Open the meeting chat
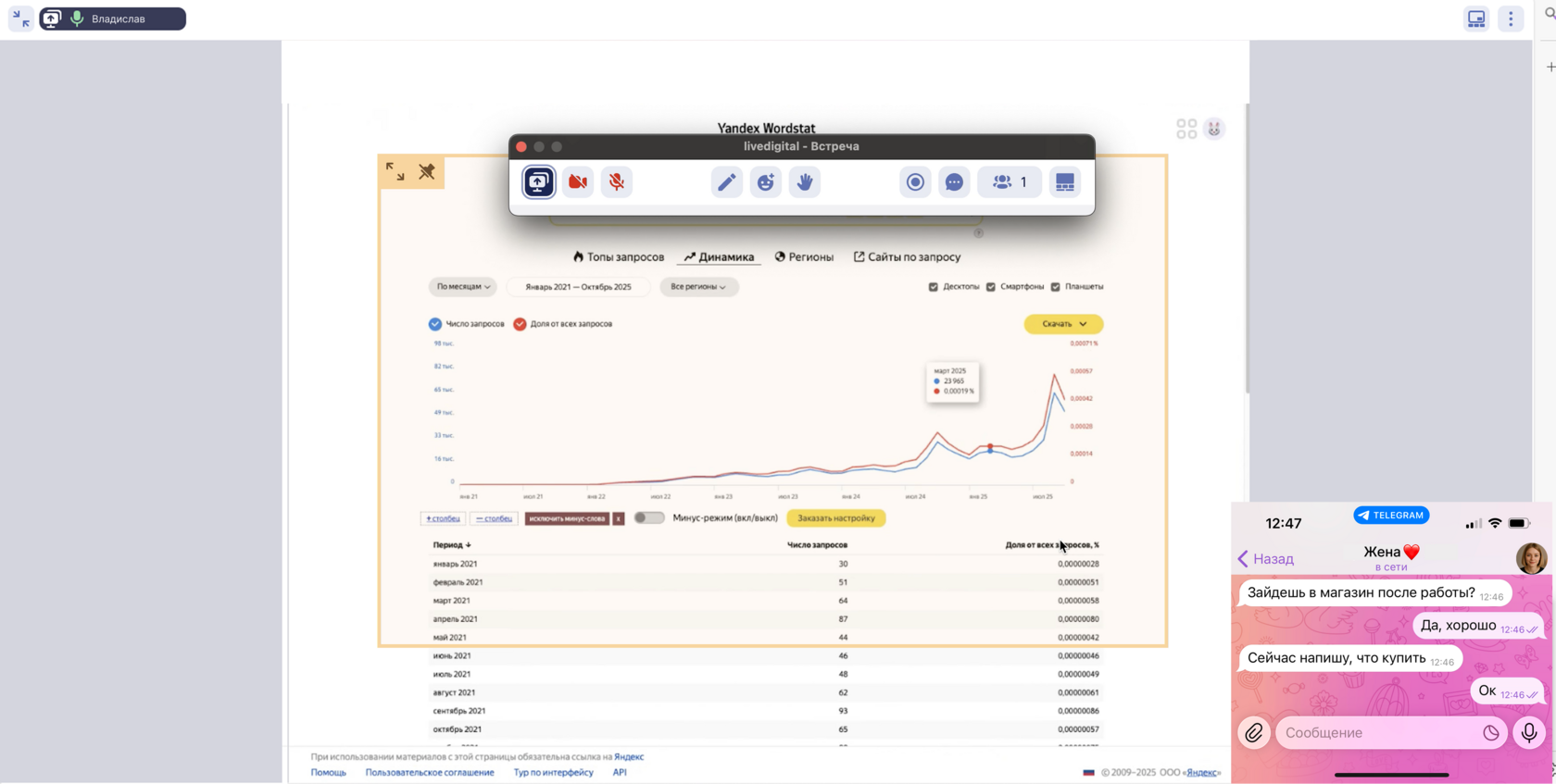 point(954,182)
